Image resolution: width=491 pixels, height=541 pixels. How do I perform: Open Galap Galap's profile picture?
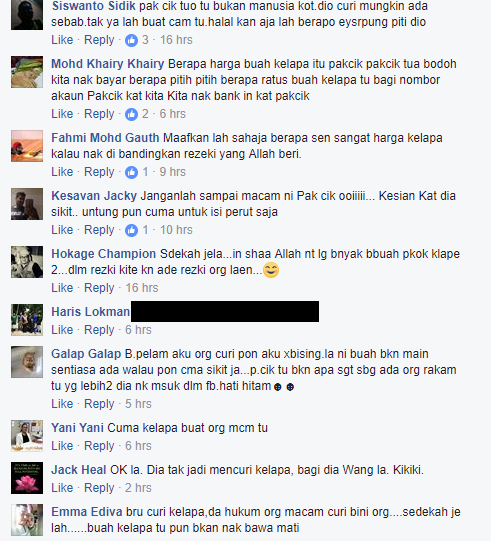pyautogui.click(x=27, y=362)
